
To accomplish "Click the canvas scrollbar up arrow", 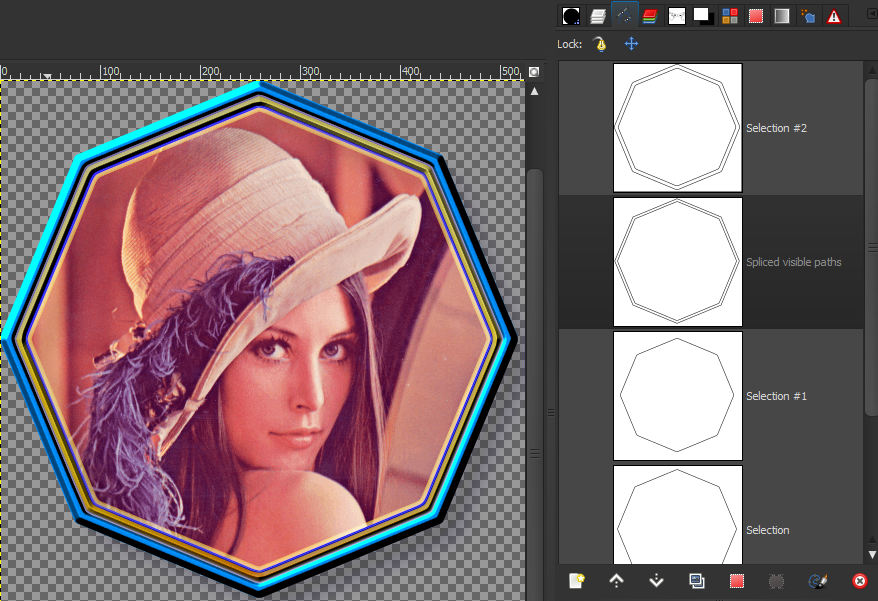I will coord(535,91).
